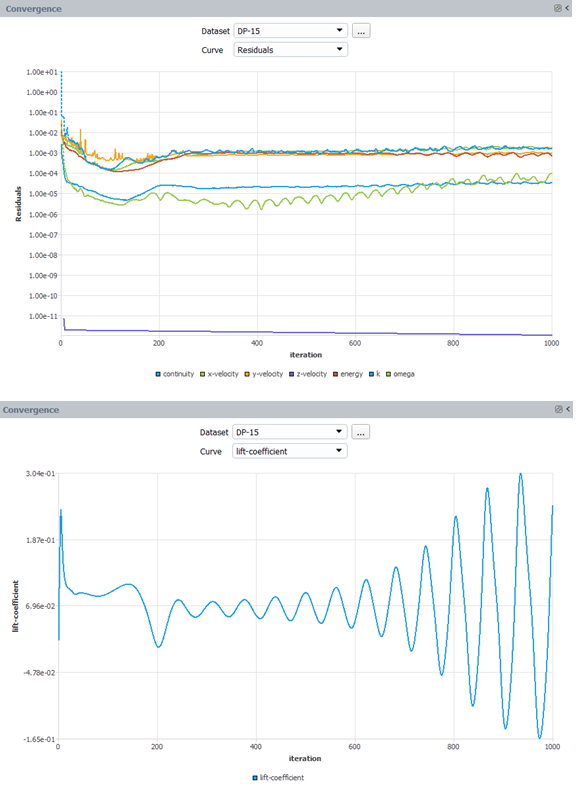Toggle the omega legend entry
This screenshot has width=576, height=802.
400,374
